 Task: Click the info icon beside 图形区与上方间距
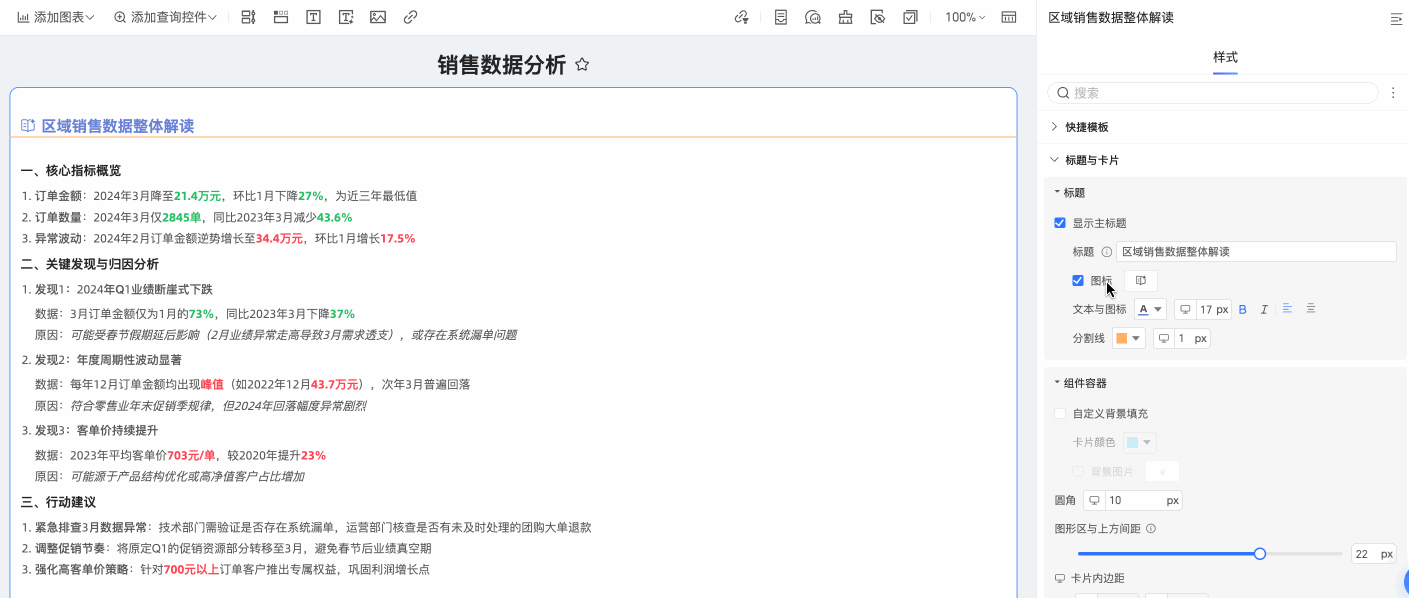pyautogui.click(x=1151, y=529)
